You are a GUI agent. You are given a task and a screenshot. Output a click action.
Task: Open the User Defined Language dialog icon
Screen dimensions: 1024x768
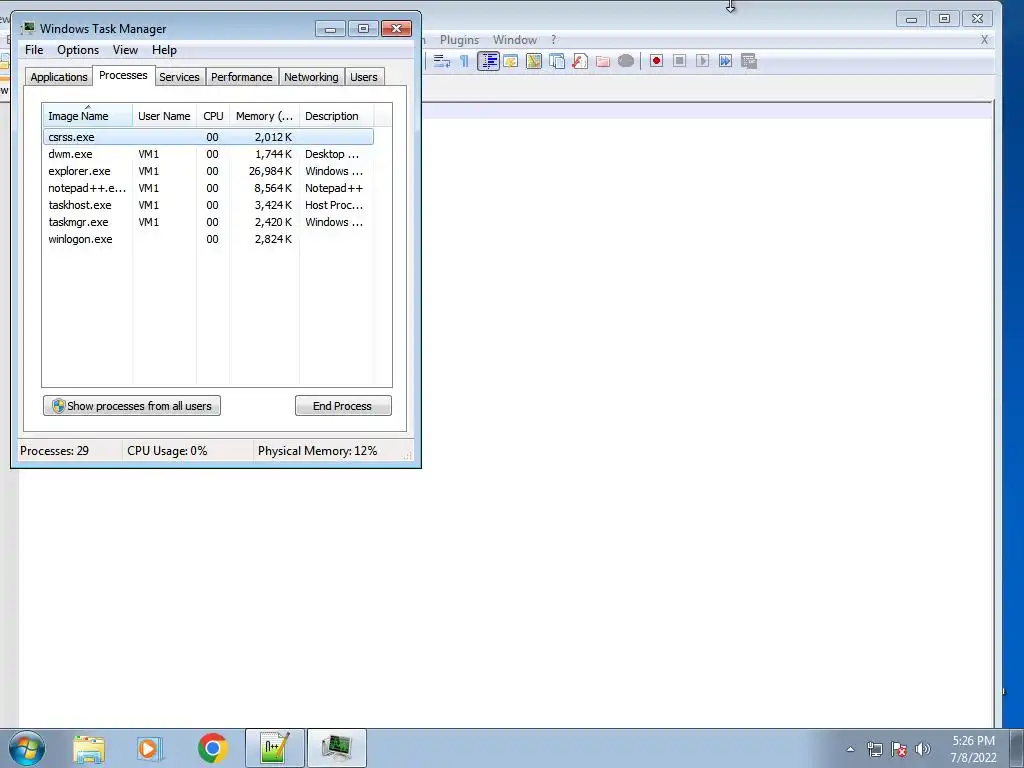point(511,61)
